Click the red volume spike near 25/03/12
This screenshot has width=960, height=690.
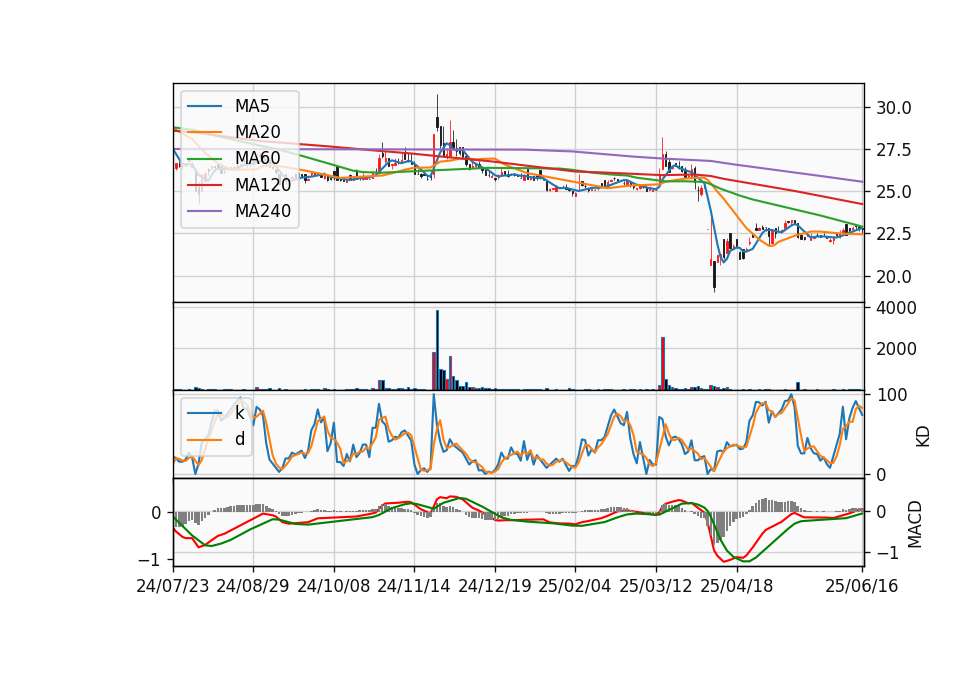tap(663, 364)
